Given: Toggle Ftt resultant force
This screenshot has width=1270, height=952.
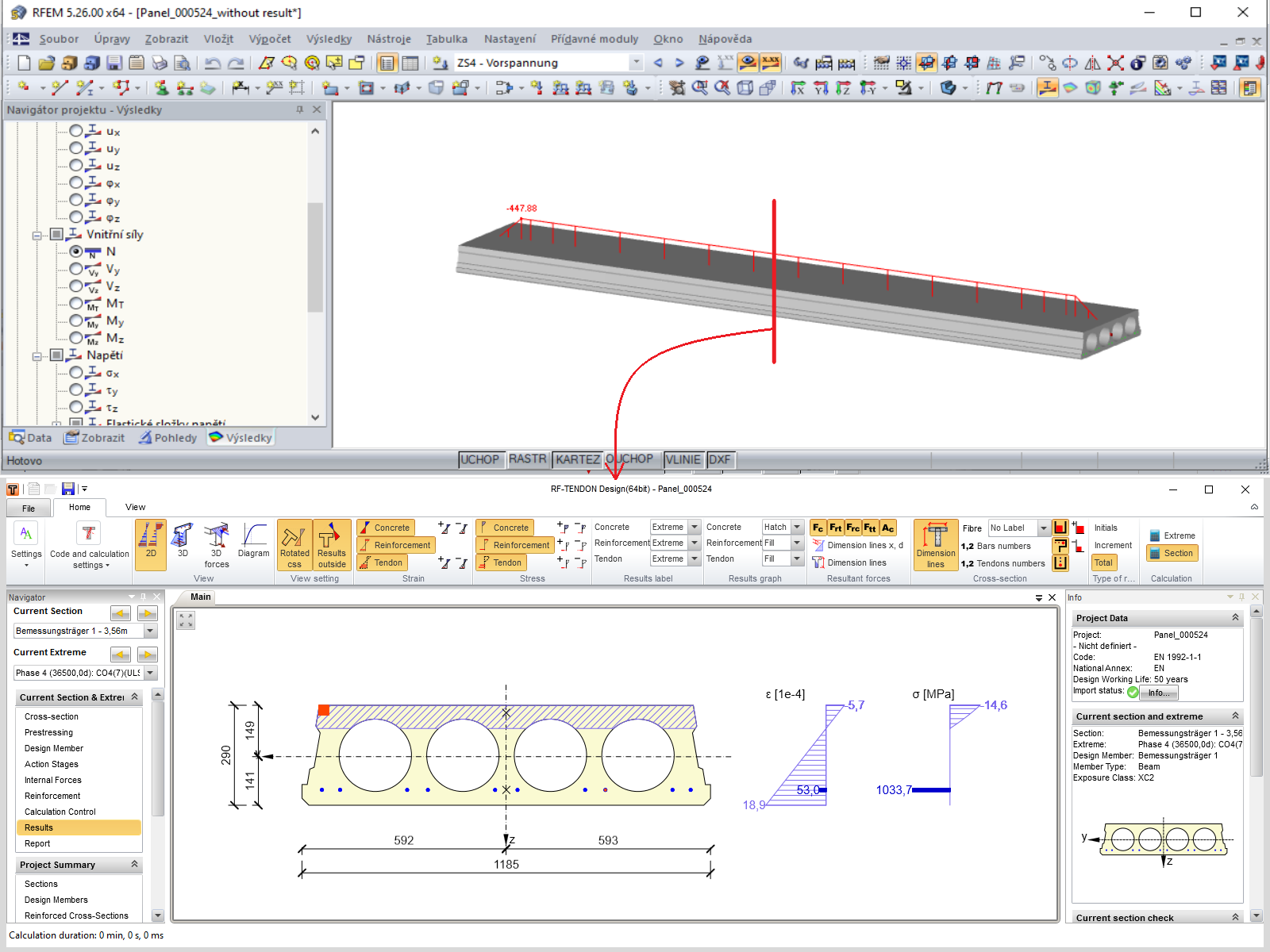Looking at the screenshot, I should 871,528.
